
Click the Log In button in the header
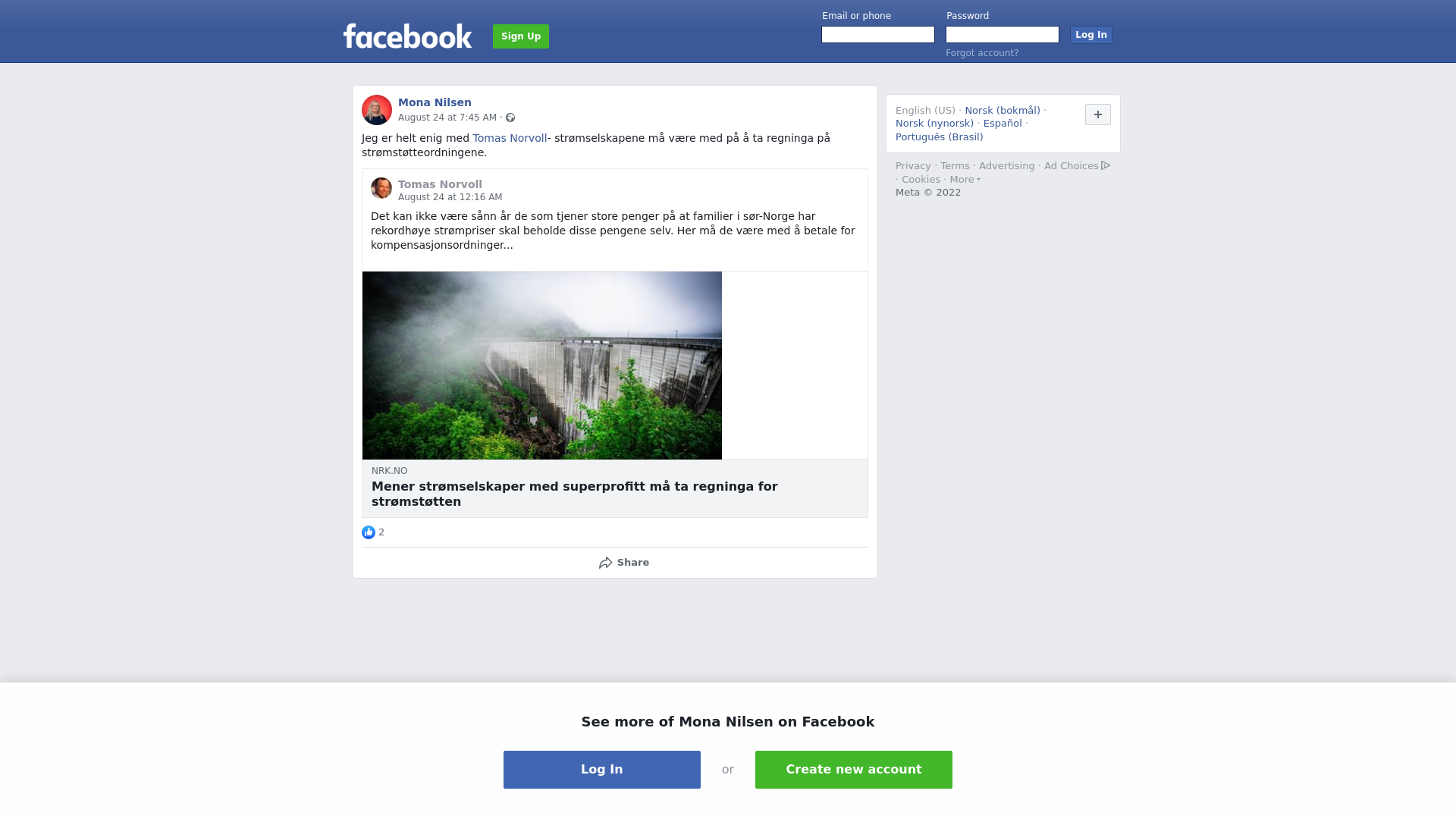tap(1091, 35)
